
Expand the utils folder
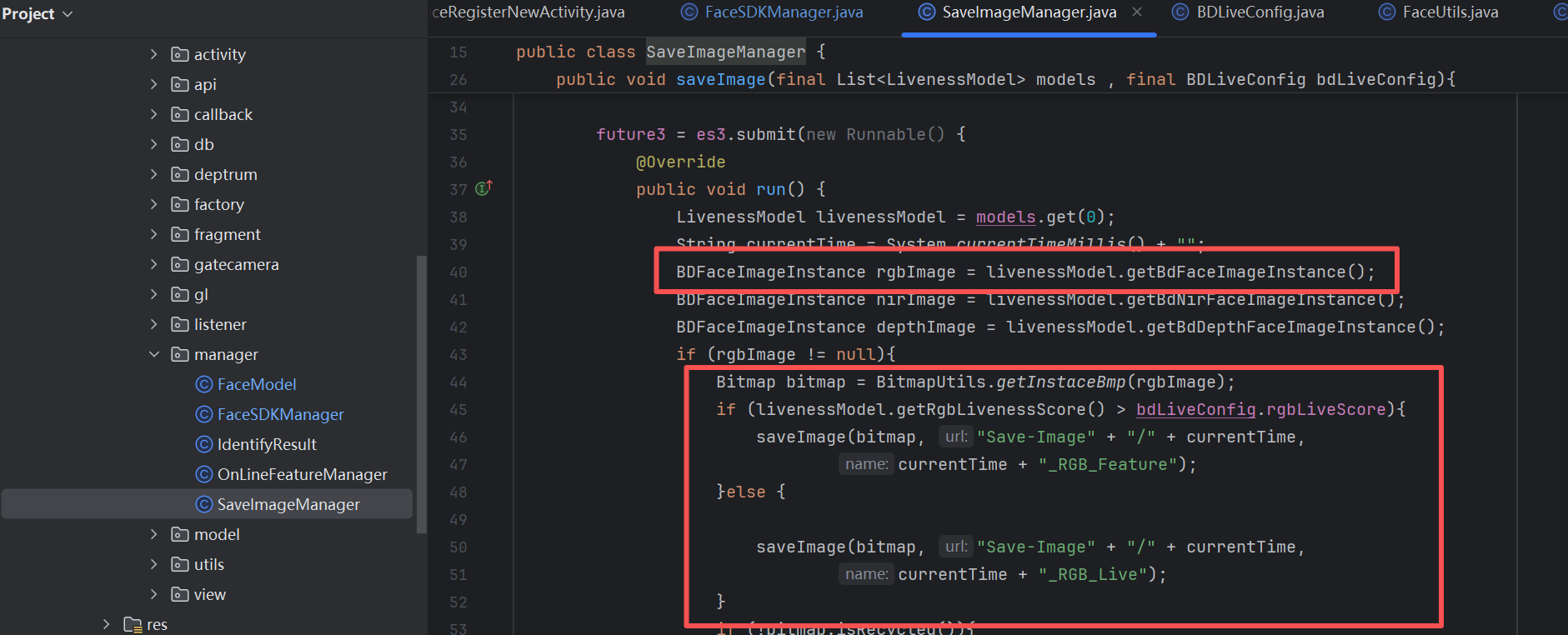pos(153,564)
